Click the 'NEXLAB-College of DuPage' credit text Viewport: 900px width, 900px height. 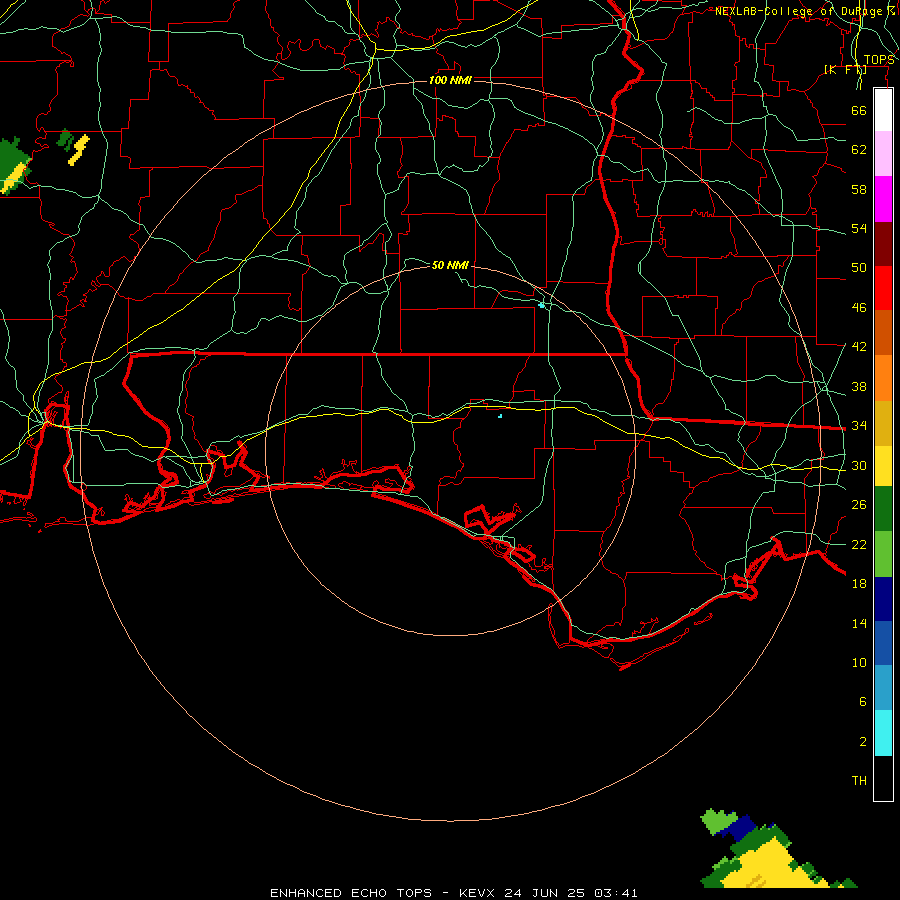pos(798,11)
